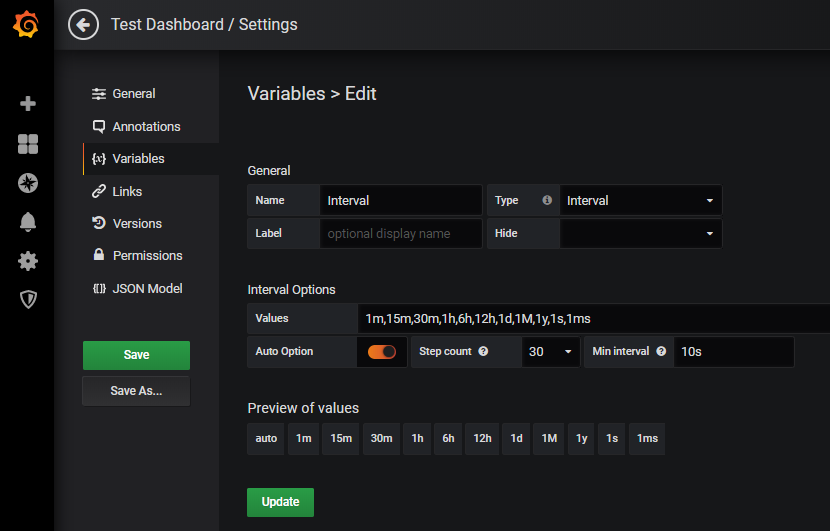This screenshot has height=531, width=830.
Task: Open the Dashboards grid icon
Action: pos(28,144)
